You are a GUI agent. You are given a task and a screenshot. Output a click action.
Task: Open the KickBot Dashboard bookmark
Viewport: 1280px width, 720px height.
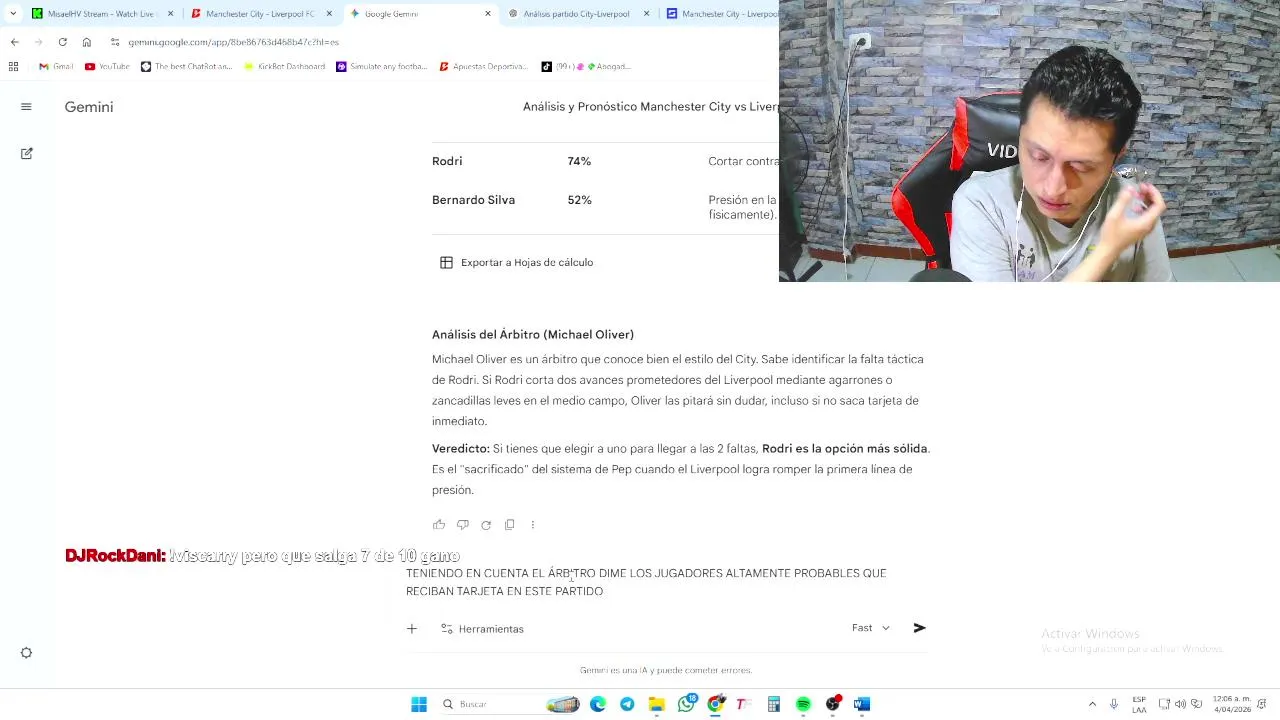(x=284, y=66)
